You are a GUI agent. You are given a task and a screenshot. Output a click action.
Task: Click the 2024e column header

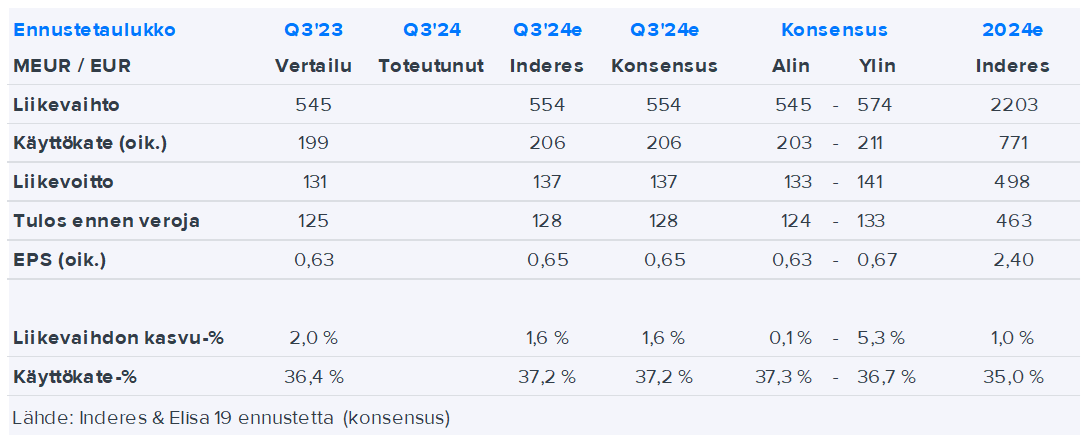click(1012, 30)
